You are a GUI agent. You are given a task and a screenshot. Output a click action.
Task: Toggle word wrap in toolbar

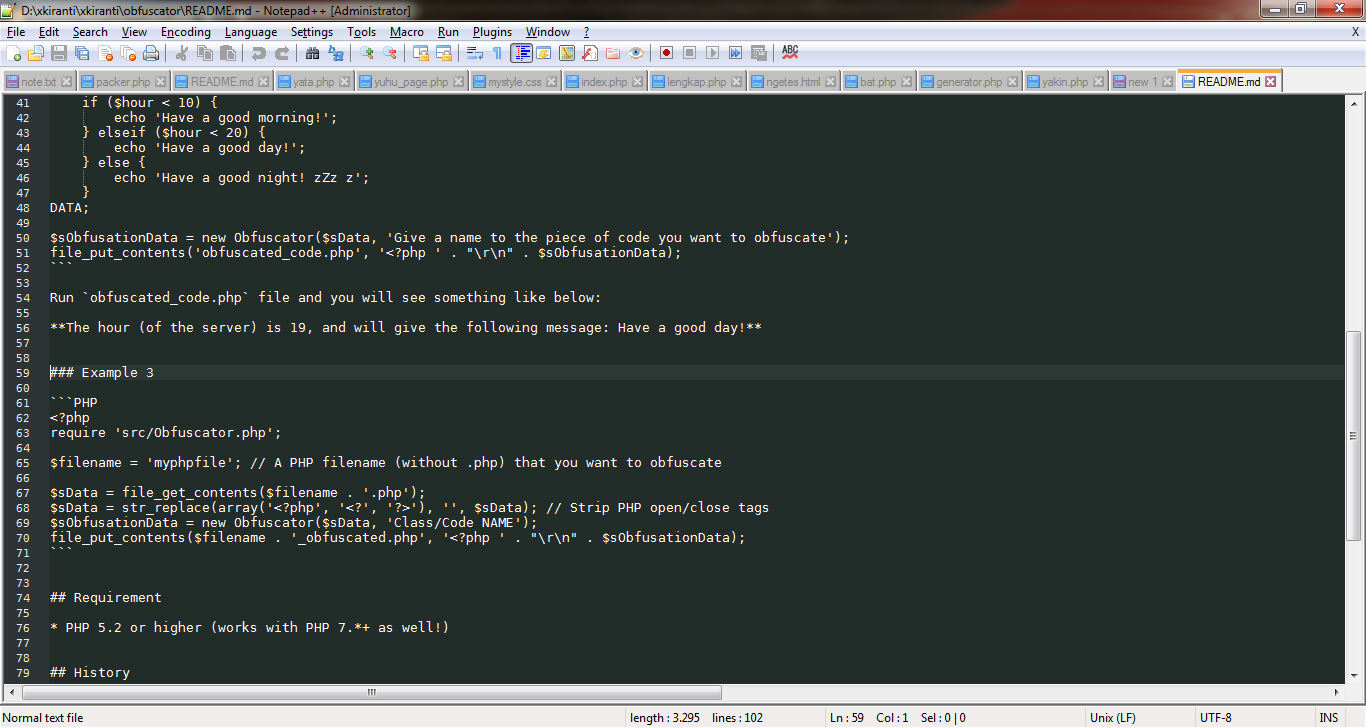(475, 53)
